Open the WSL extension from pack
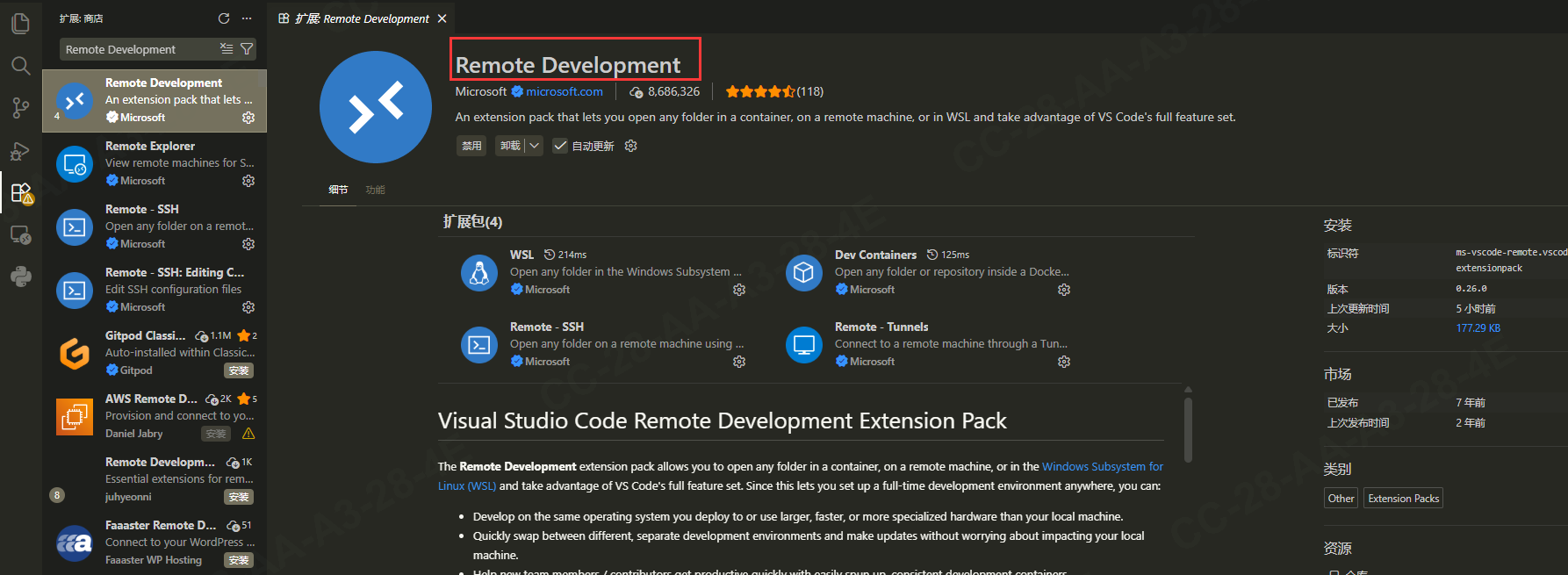1568x575 pixels. [x=521, y=255]
